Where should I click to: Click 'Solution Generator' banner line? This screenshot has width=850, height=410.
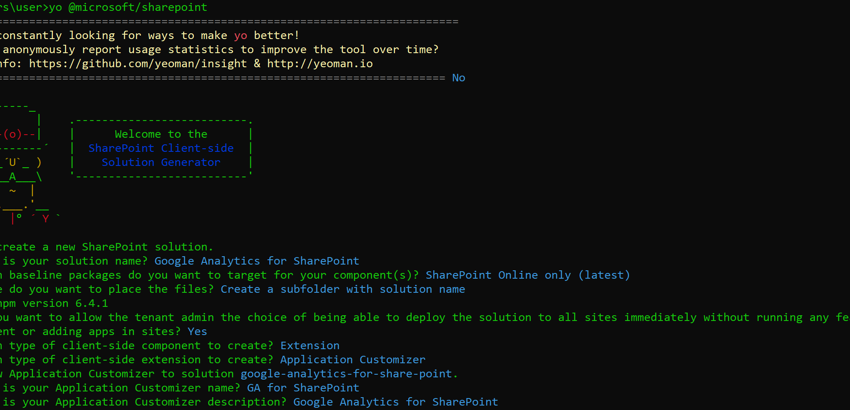point(160,162)
